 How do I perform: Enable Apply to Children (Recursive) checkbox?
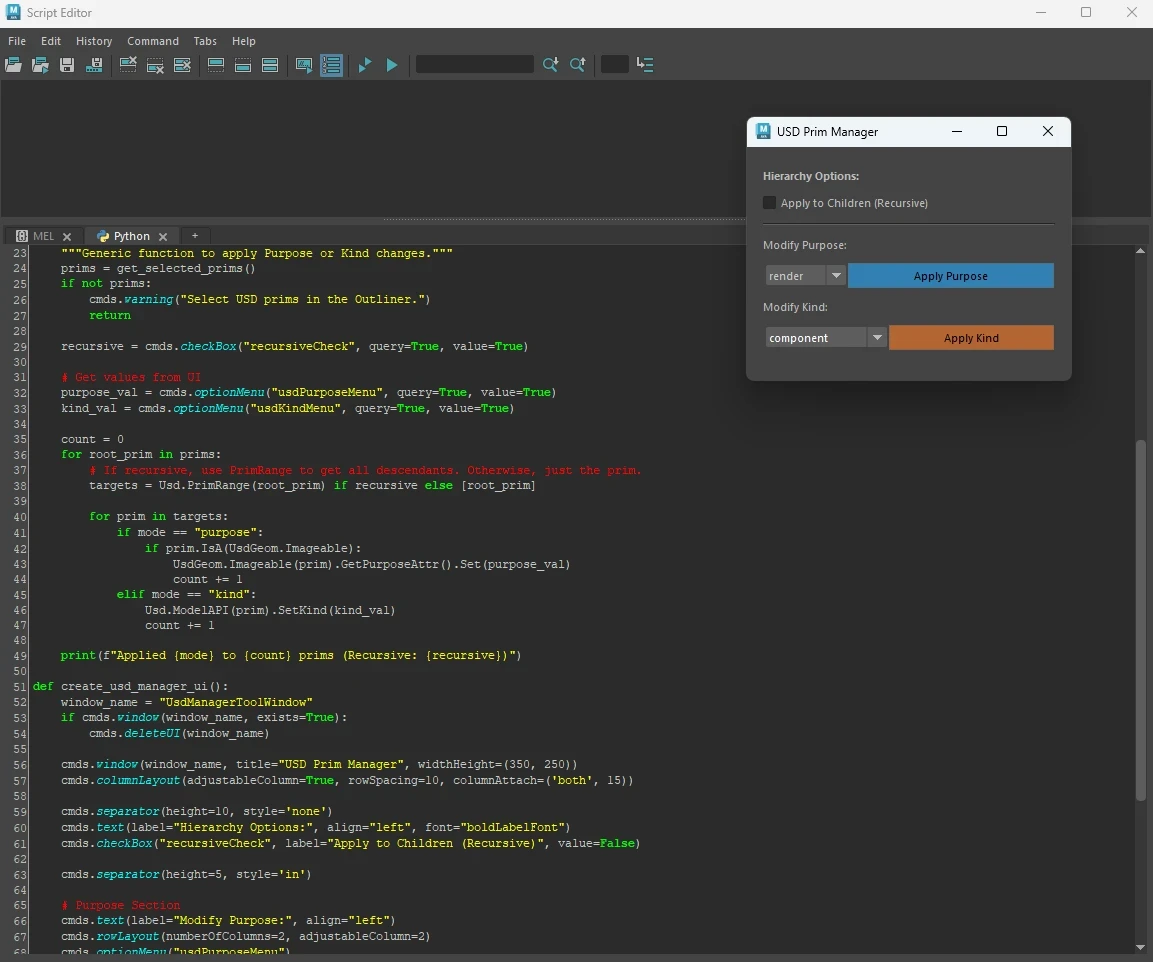[x=770, y=202]
